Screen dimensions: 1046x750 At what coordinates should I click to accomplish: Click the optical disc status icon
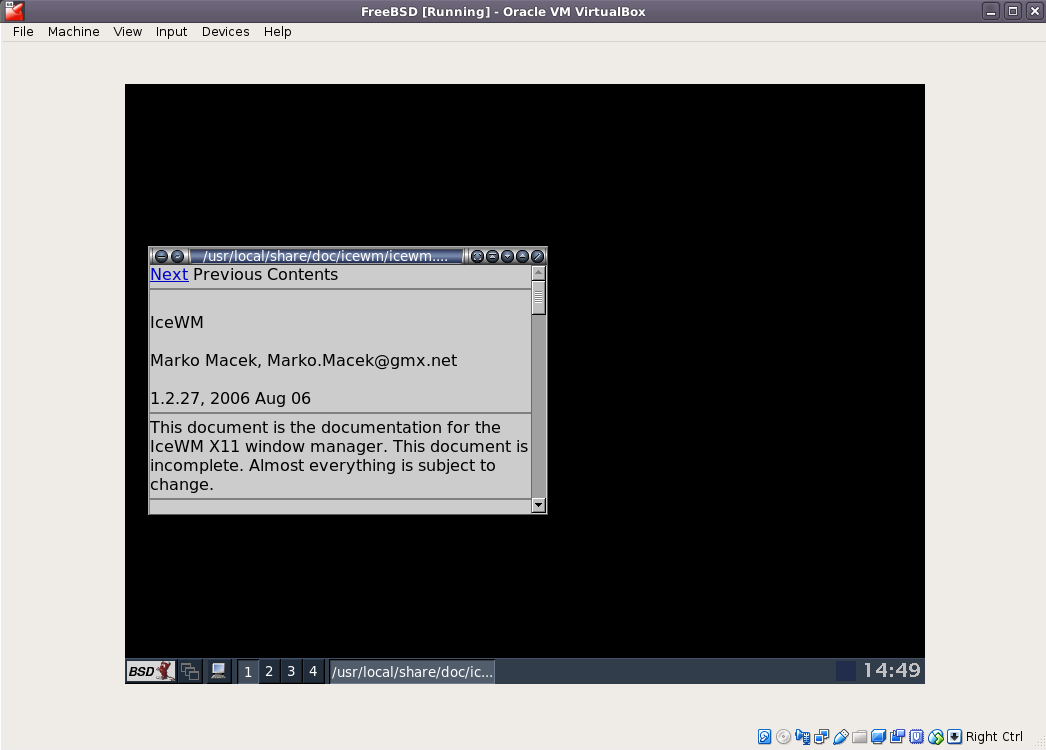click(x=783, y=737)
